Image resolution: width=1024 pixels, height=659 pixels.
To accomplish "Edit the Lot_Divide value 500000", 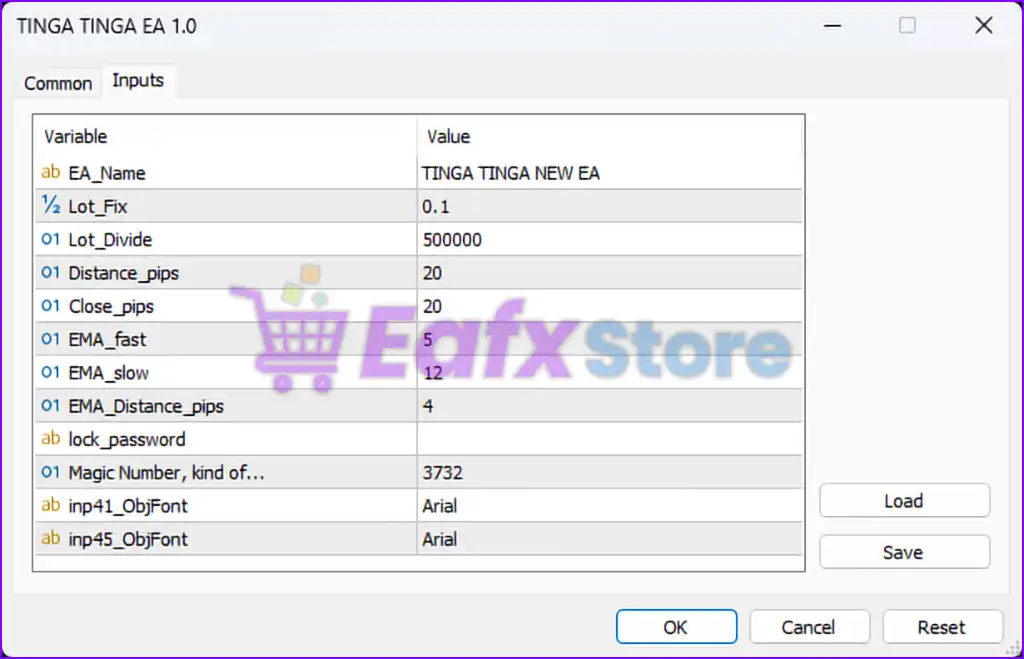I will click(610, 240).
